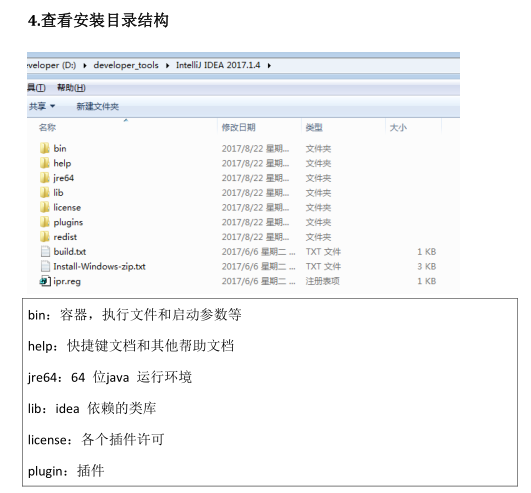Expand the arrow after developer_tools in address bar
531x493 pixels.
coord(167,65)
